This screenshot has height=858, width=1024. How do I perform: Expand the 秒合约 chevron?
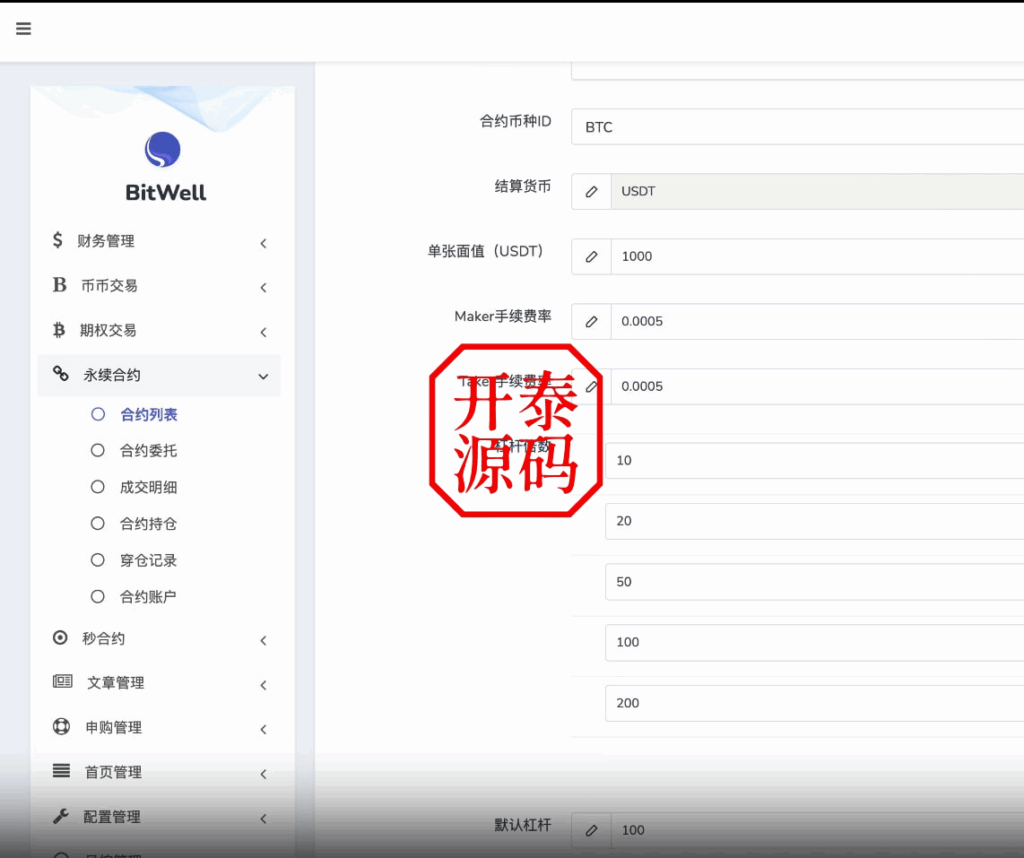[x=263, y=641]
